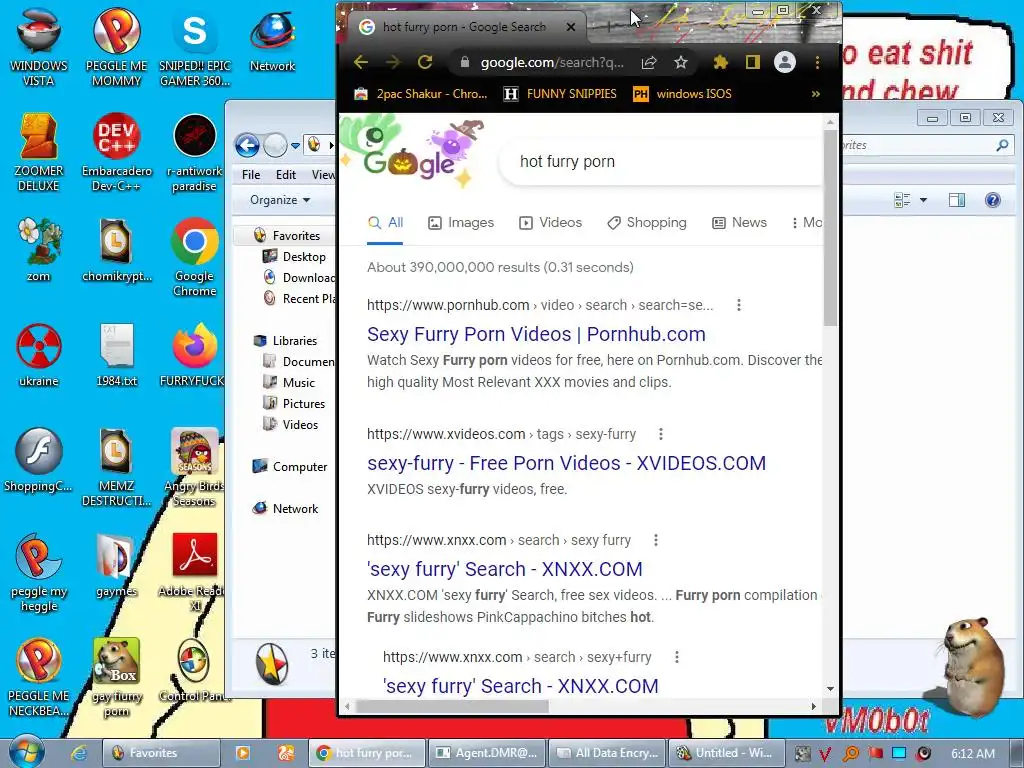Go back in the Chrome browser
1024x768 pixels.
(x=361, y=62)
